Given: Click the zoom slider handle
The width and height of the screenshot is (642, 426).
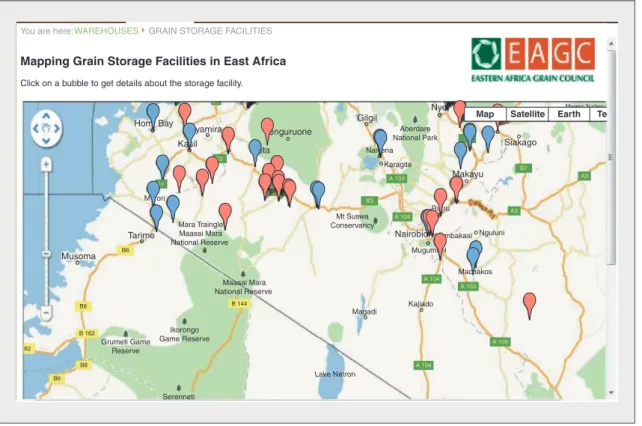Looking at the screenshot, I should [46, 254].
